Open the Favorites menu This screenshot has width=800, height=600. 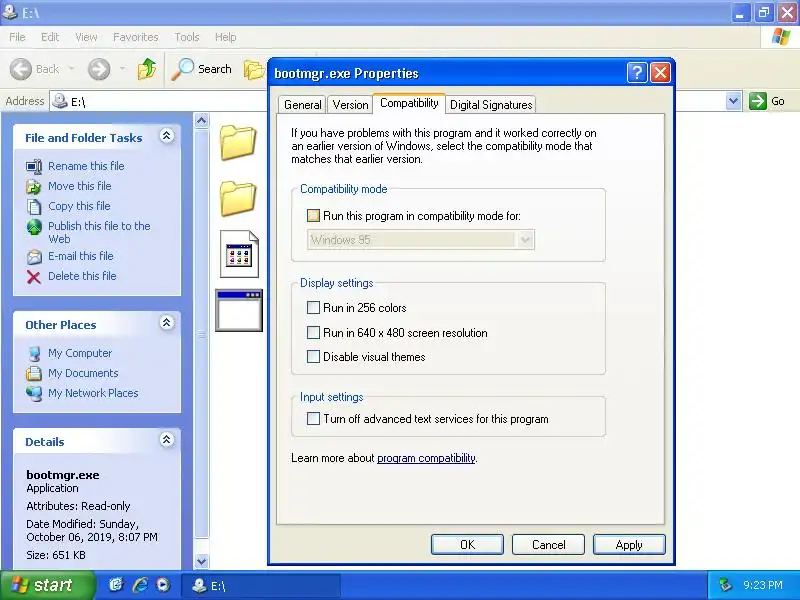click(x=136, y=37)
